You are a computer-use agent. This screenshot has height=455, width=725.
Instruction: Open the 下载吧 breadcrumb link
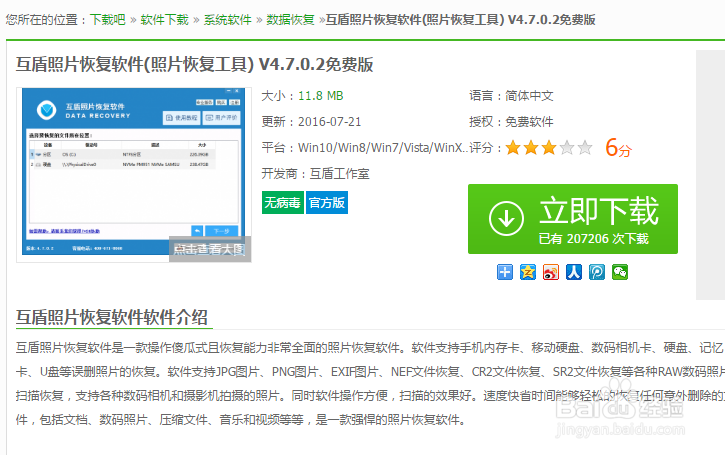[x=107, y=20]
